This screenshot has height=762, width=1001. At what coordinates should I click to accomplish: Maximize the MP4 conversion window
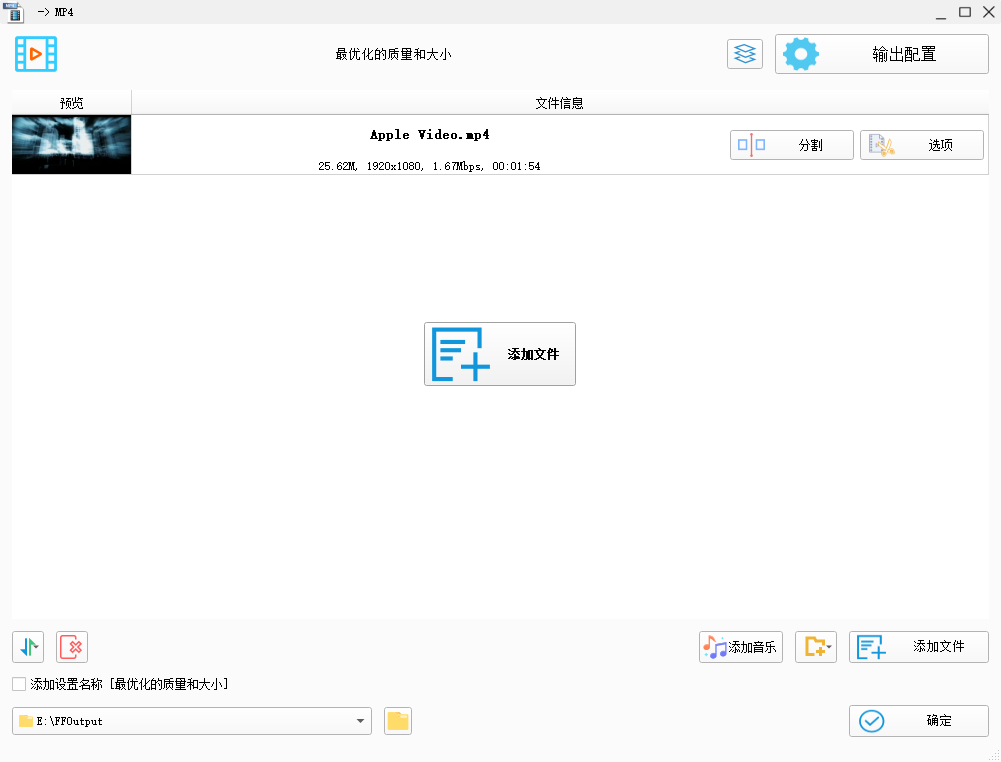click(965, 12)
